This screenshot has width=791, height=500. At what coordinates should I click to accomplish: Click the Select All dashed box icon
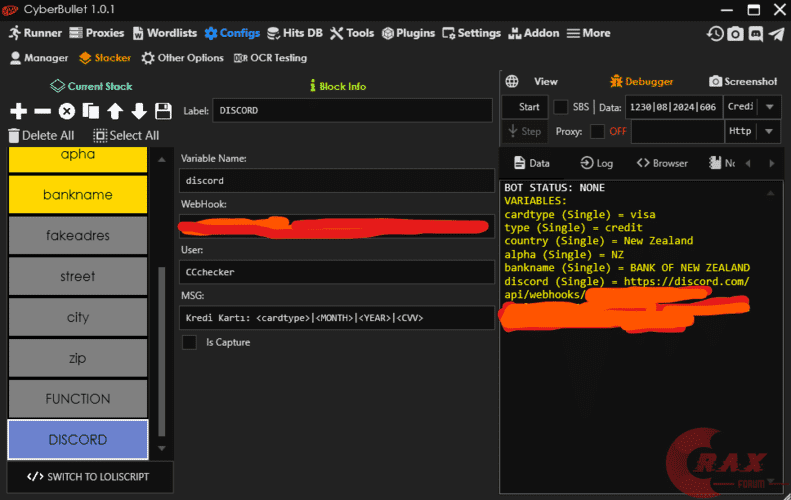pyautogui.click(x=100, y=135)
